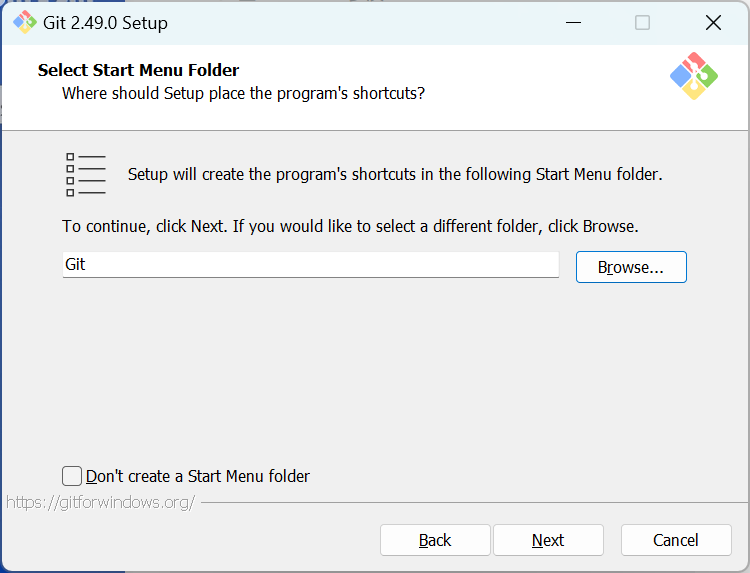The width and height of the screenshot is (750, 573).
Task: Go Back to the previous setup step
Action: (x=435, y=540)
